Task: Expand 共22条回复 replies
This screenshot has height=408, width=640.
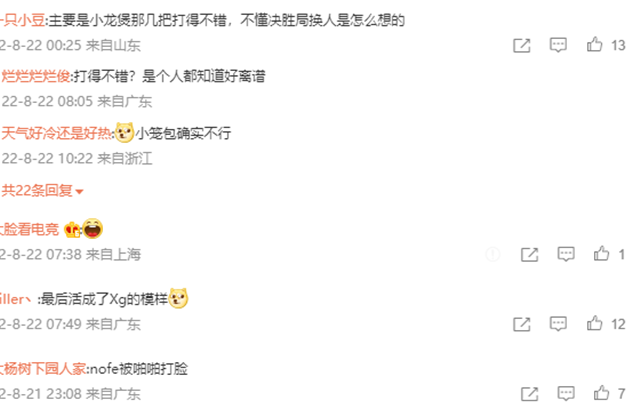Action: (42, 191)
